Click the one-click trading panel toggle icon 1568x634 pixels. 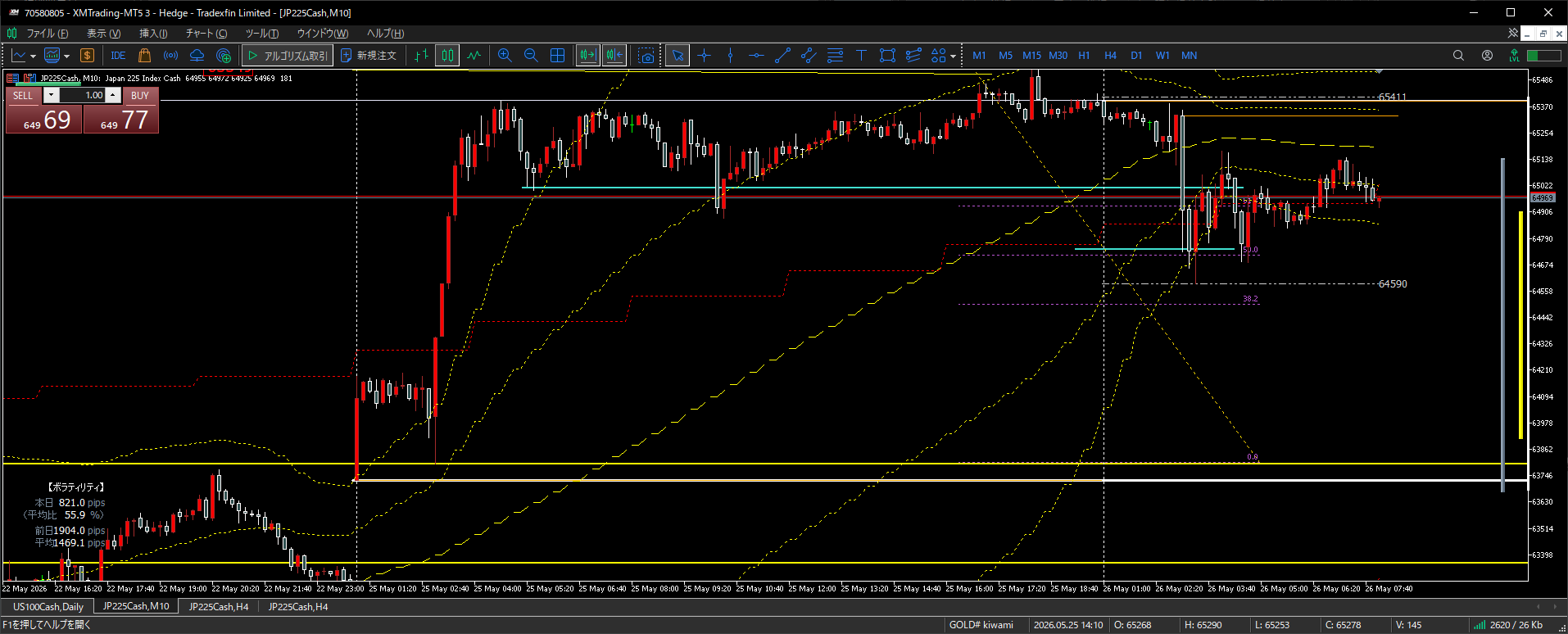(x=11, y=79)
